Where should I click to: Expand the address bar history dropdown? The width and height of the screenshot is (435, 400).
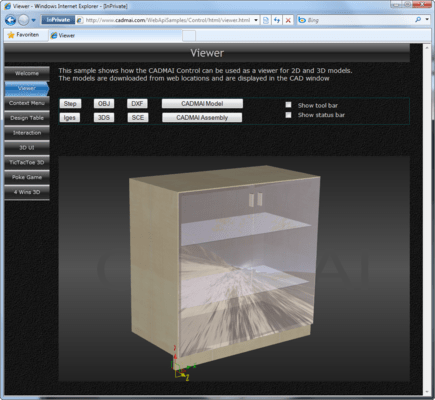[x=256, y=20]
